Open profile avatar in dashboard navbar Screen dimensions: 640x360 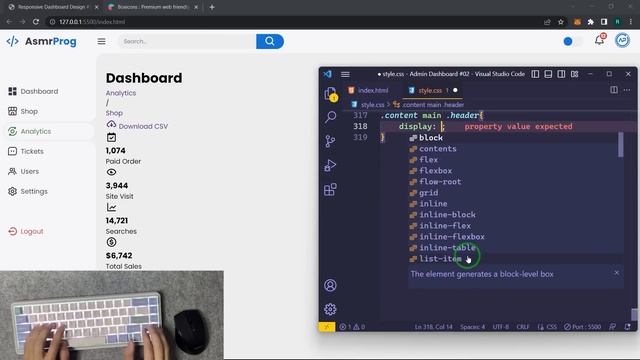click(622, 40)
